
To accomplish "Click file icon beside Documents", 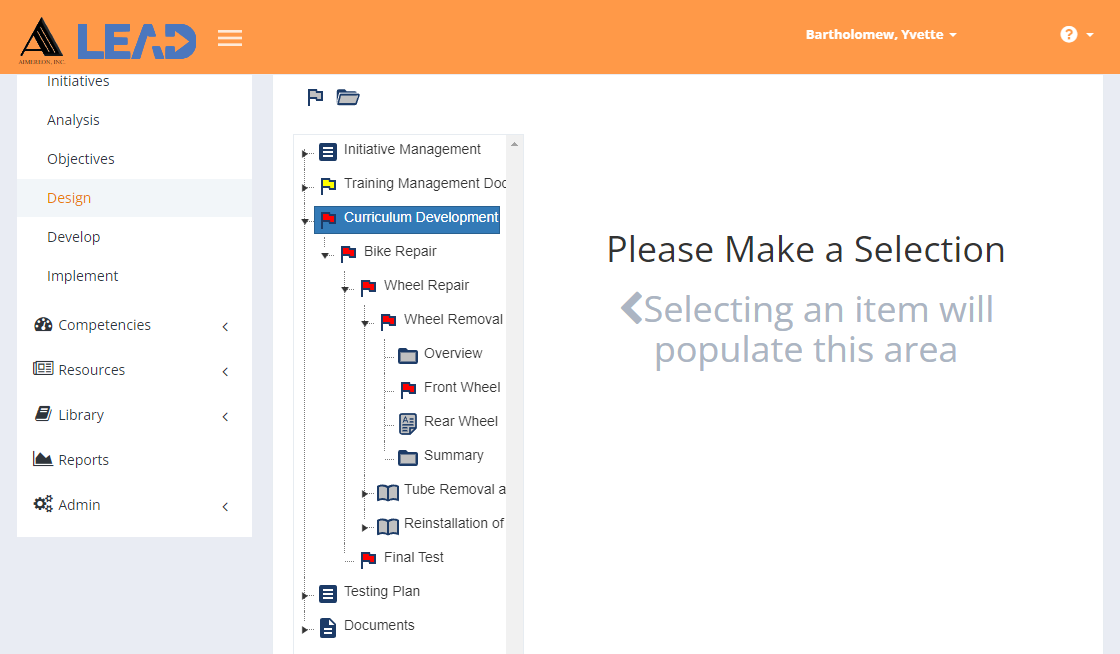I will pos(328,628).
